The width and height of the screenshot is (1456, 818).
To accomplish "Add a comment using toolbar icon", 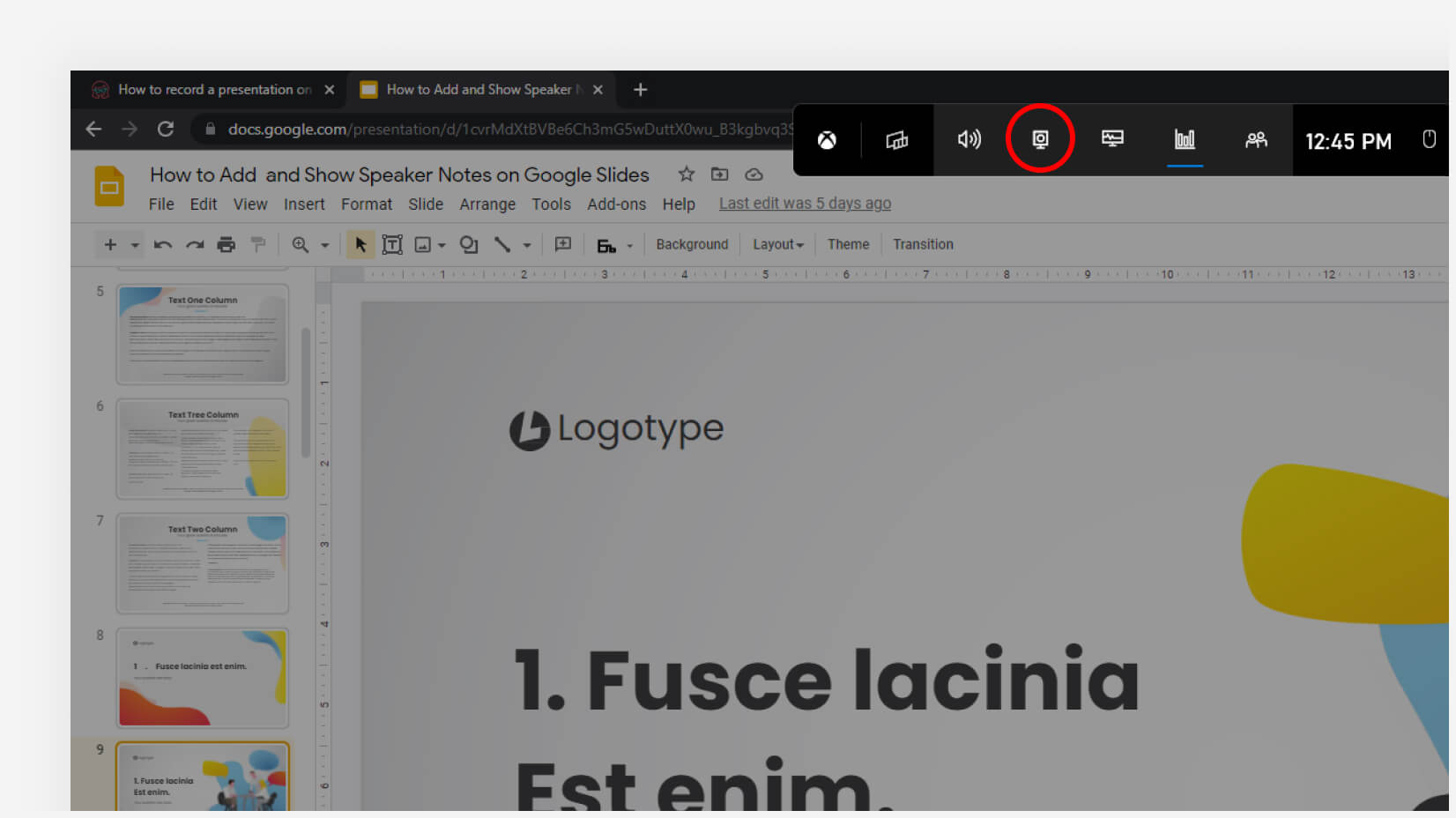I will [x=563, y=245].
